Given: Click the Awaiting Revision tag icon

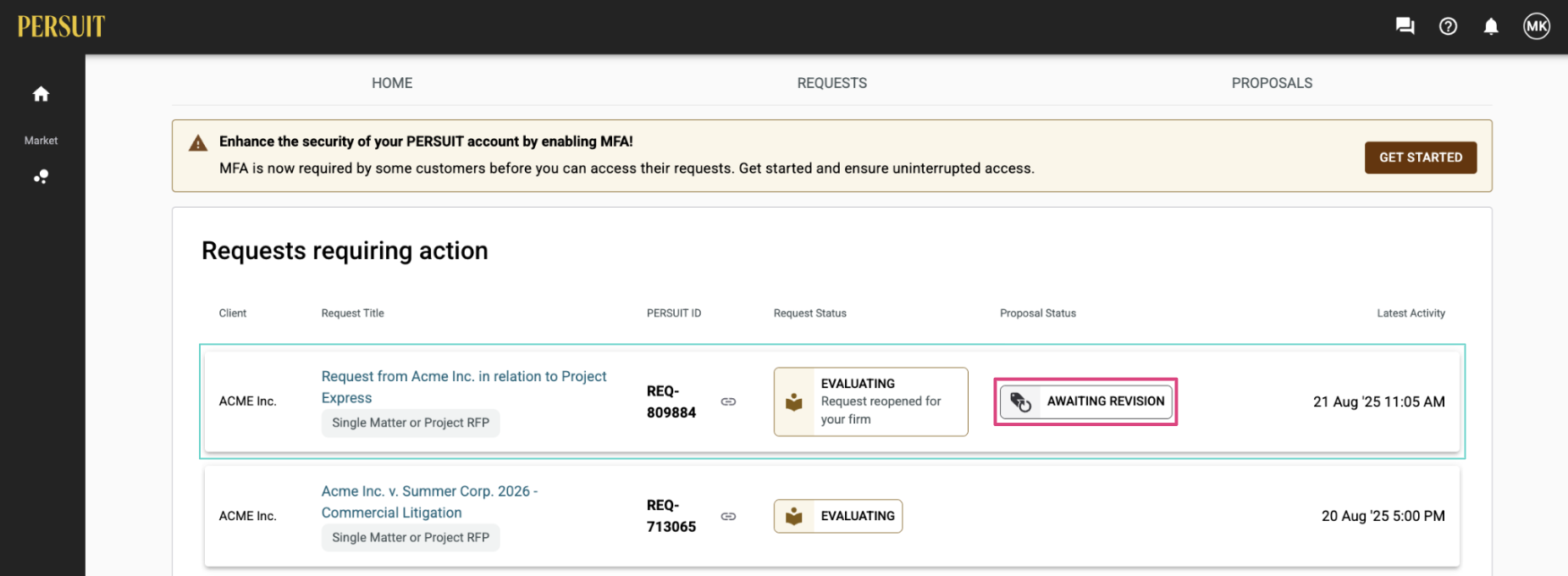Looking at the screenshot, I should pos(1021,402).
